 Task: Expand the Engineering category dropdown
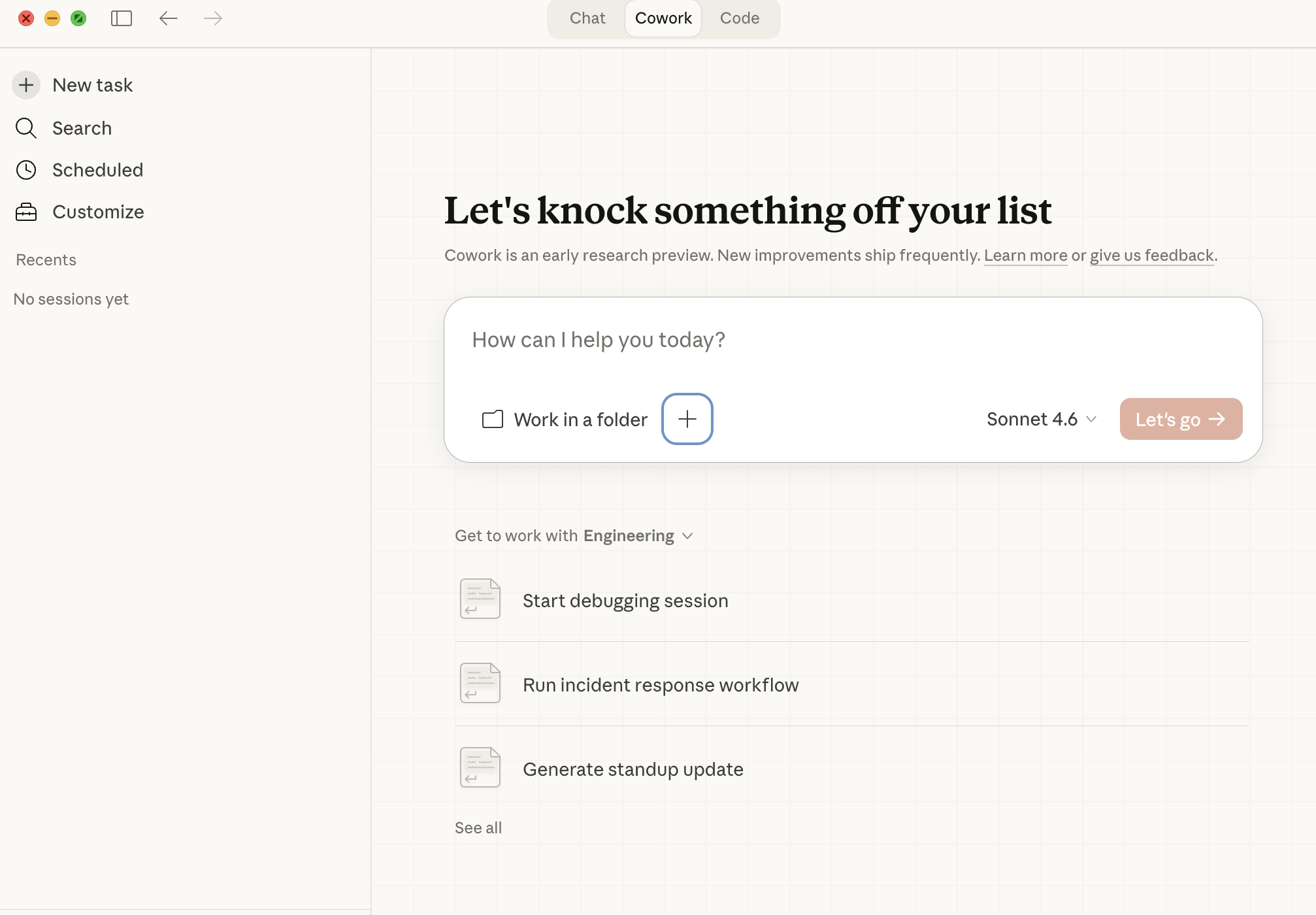(638, 536)
